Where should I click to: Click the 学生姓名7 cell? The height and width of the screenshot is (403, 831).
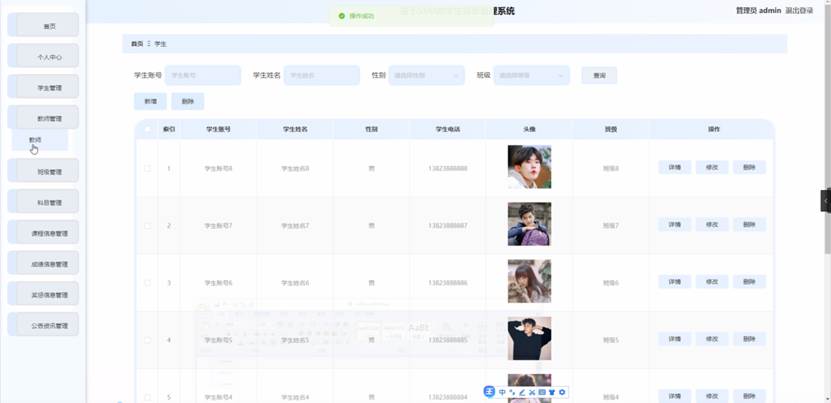pos(295,226)
